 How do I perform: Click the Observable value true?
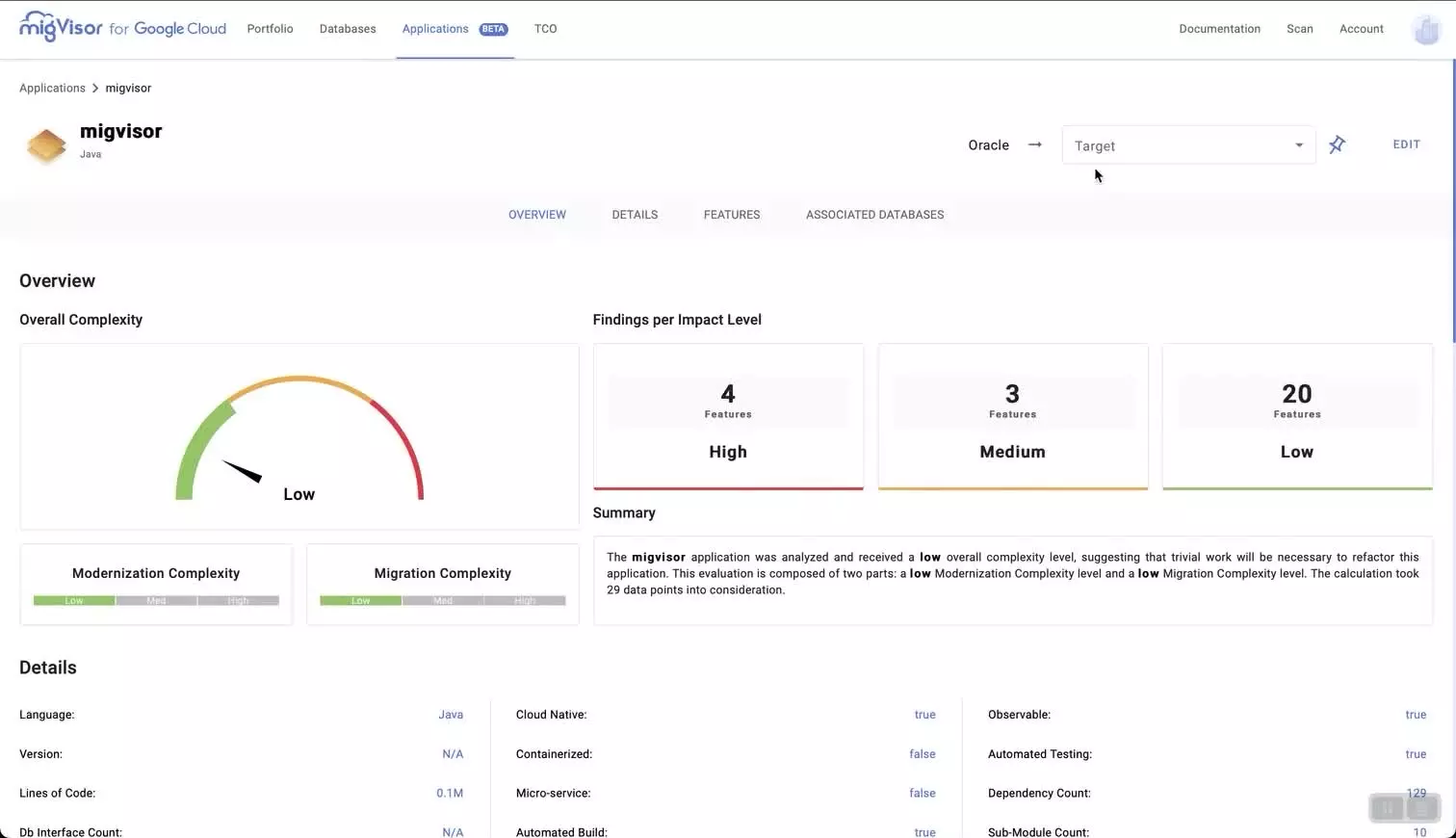pyautogui.click(x=1416, y=715)
